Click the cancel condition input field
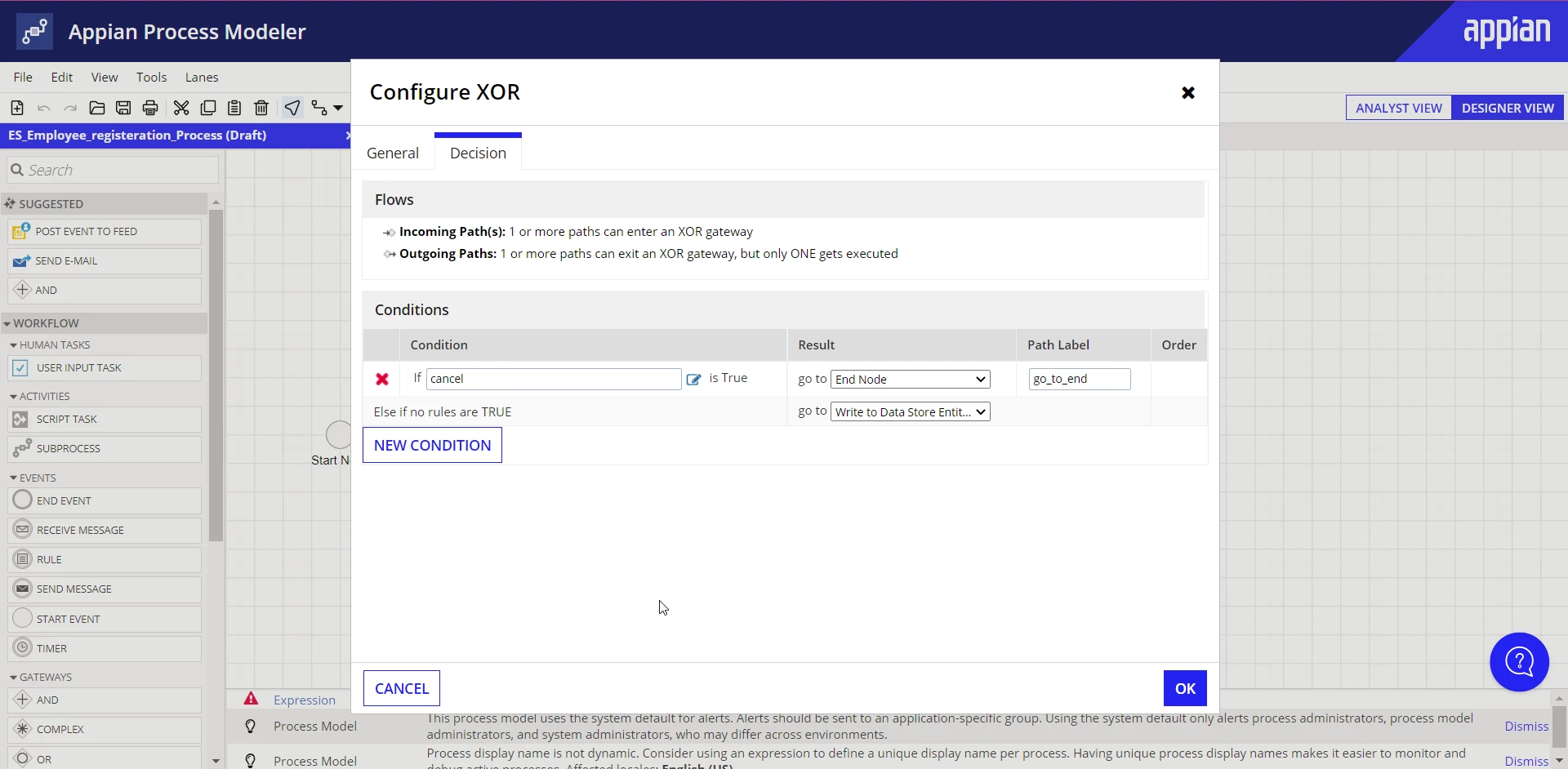Image resolution: width=1568 pixels, height=769 pixels. point(554,379)
